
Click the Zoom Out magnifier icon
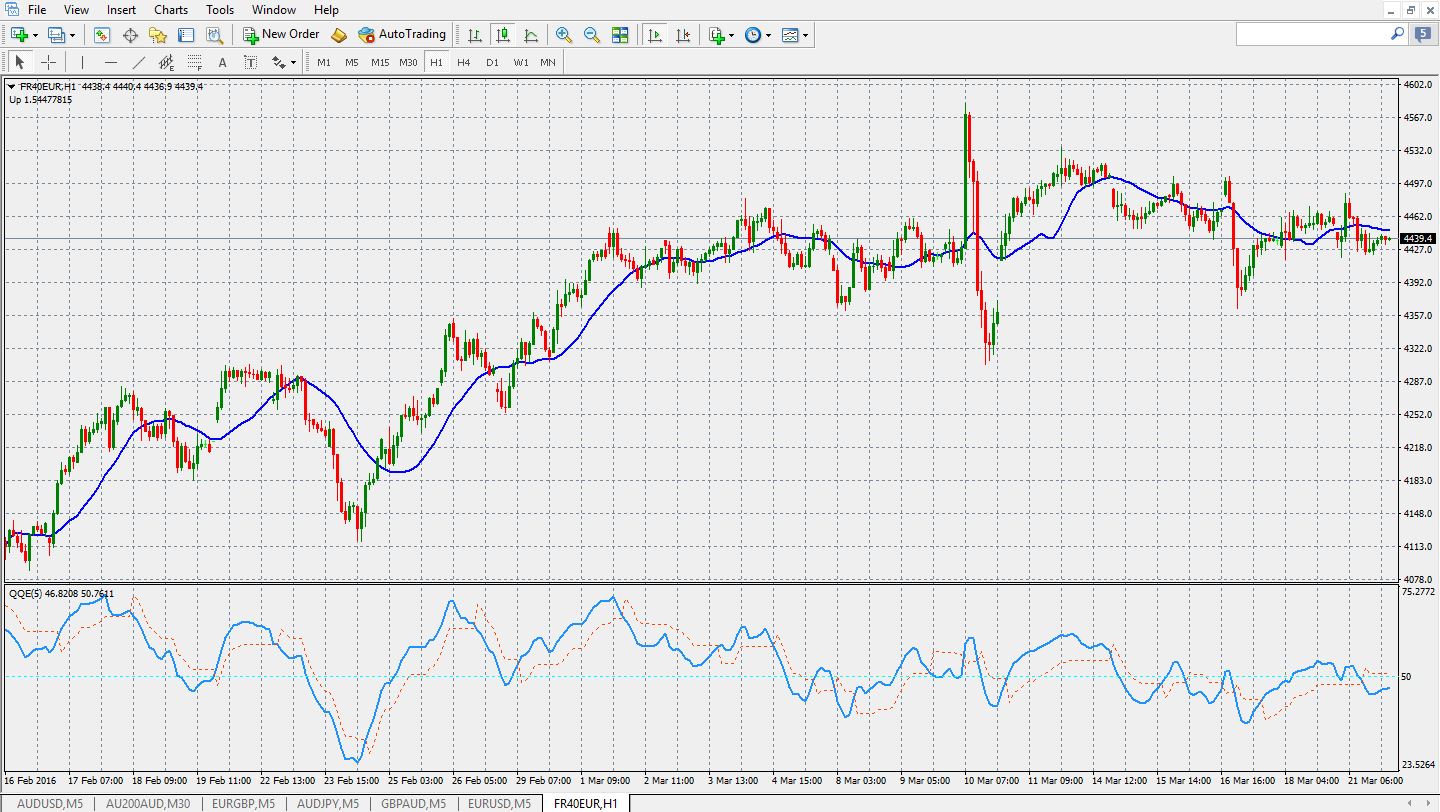coord(592,35)
